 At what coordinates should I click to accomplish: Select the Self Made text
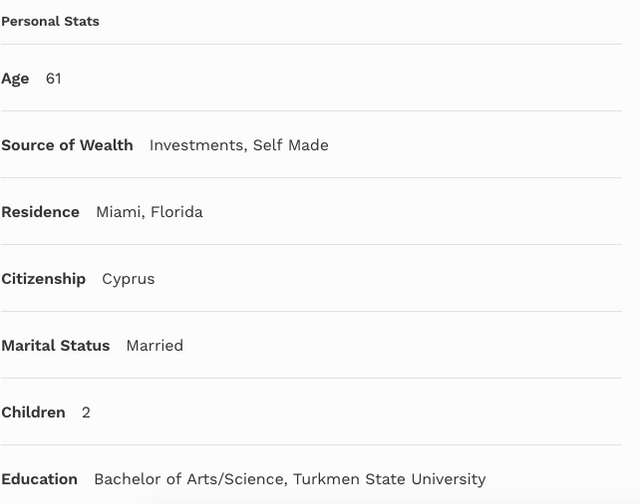click(290, 145)
